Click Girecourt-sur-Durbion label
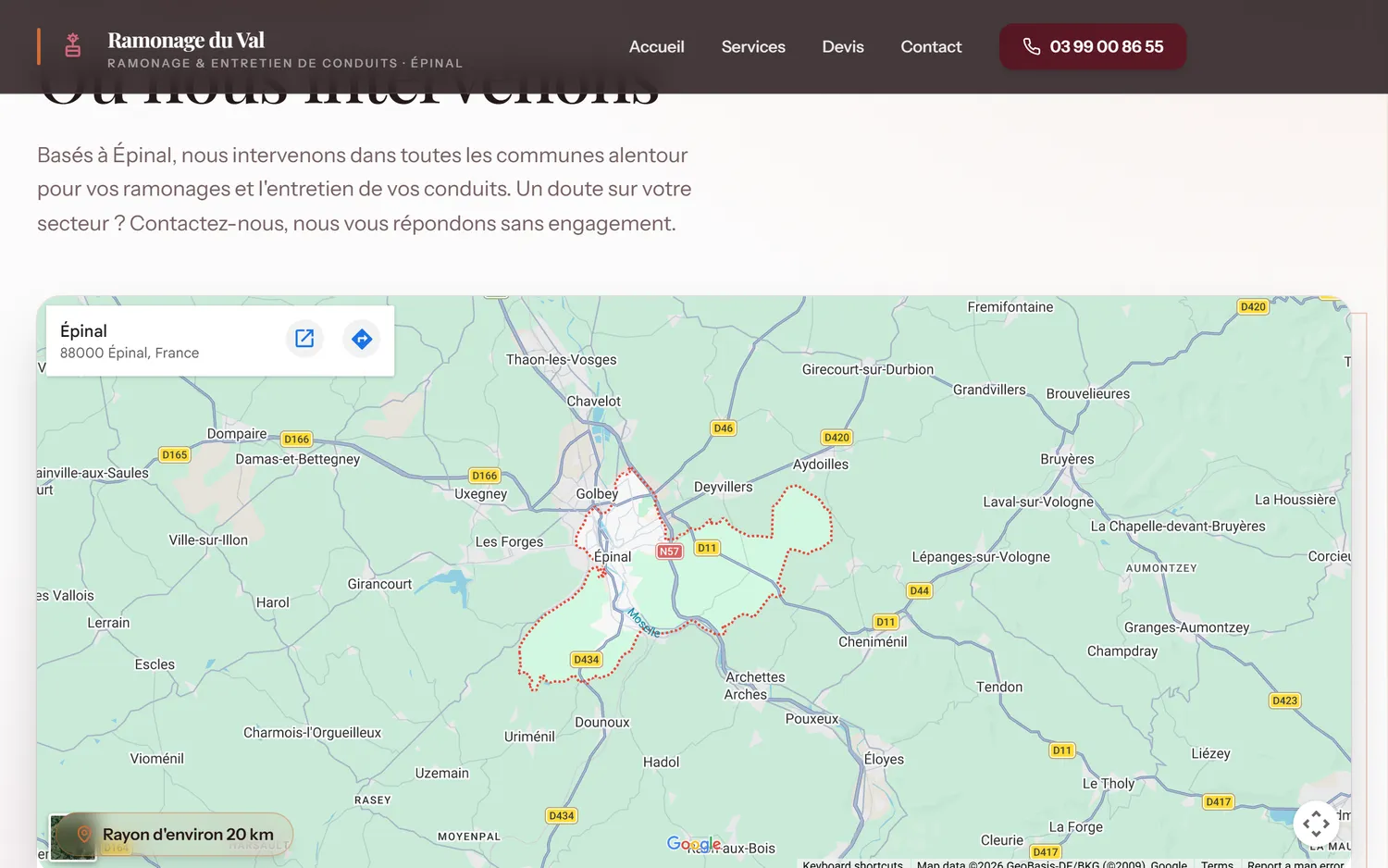 868,369
